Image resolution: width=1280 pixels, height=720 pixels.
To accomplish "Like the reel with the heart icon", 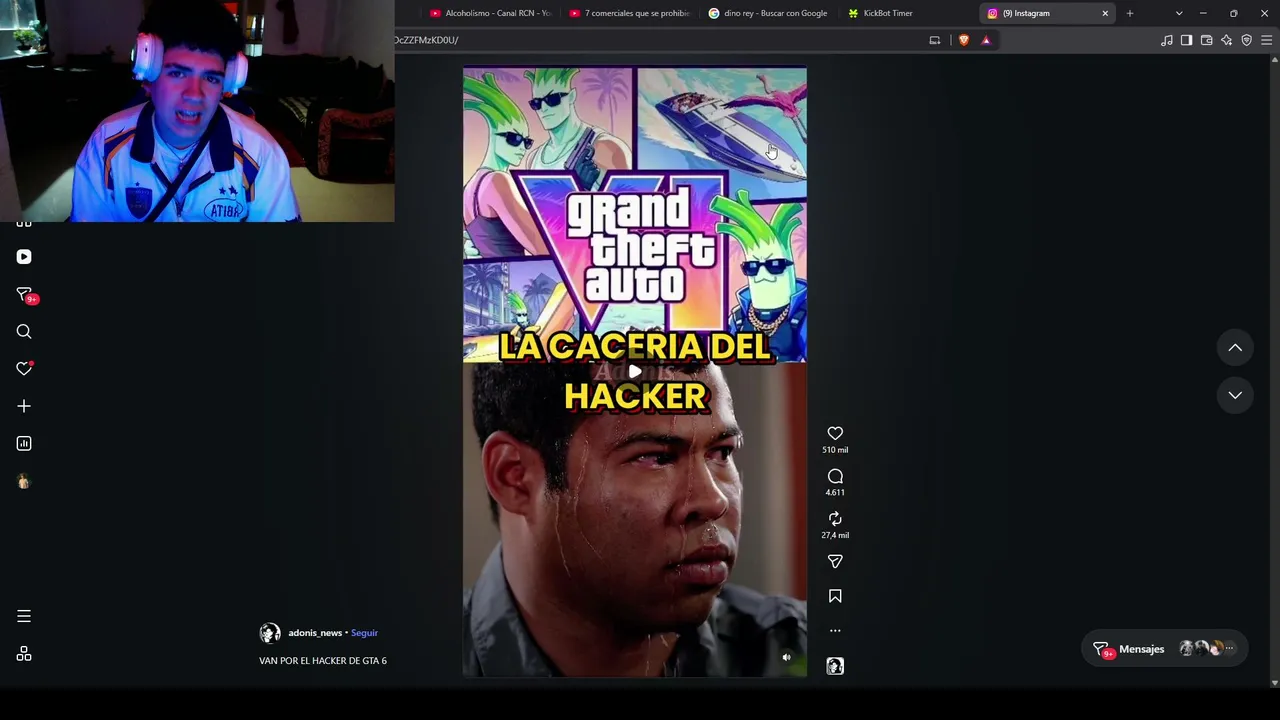I will 835,433.
